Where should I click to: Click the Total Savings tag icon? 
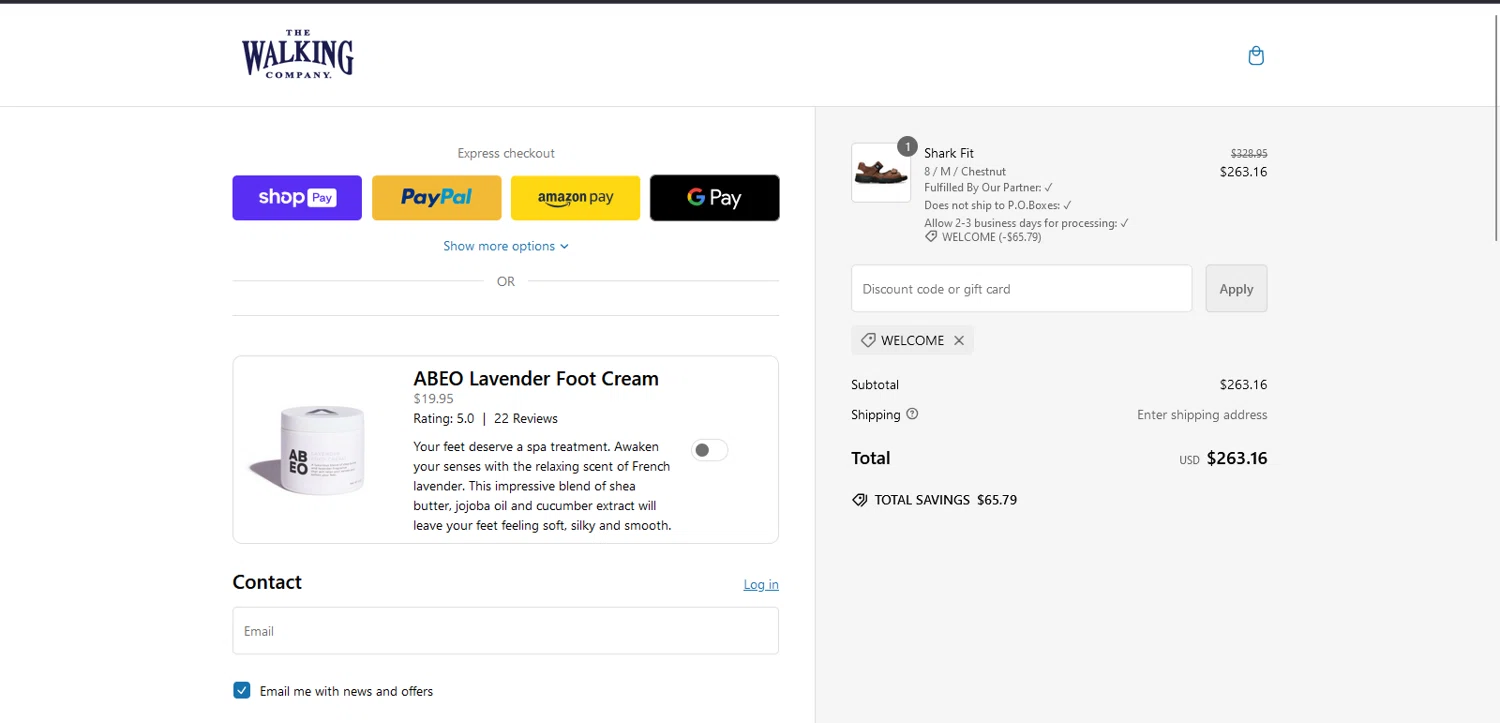tap(859, 500)
